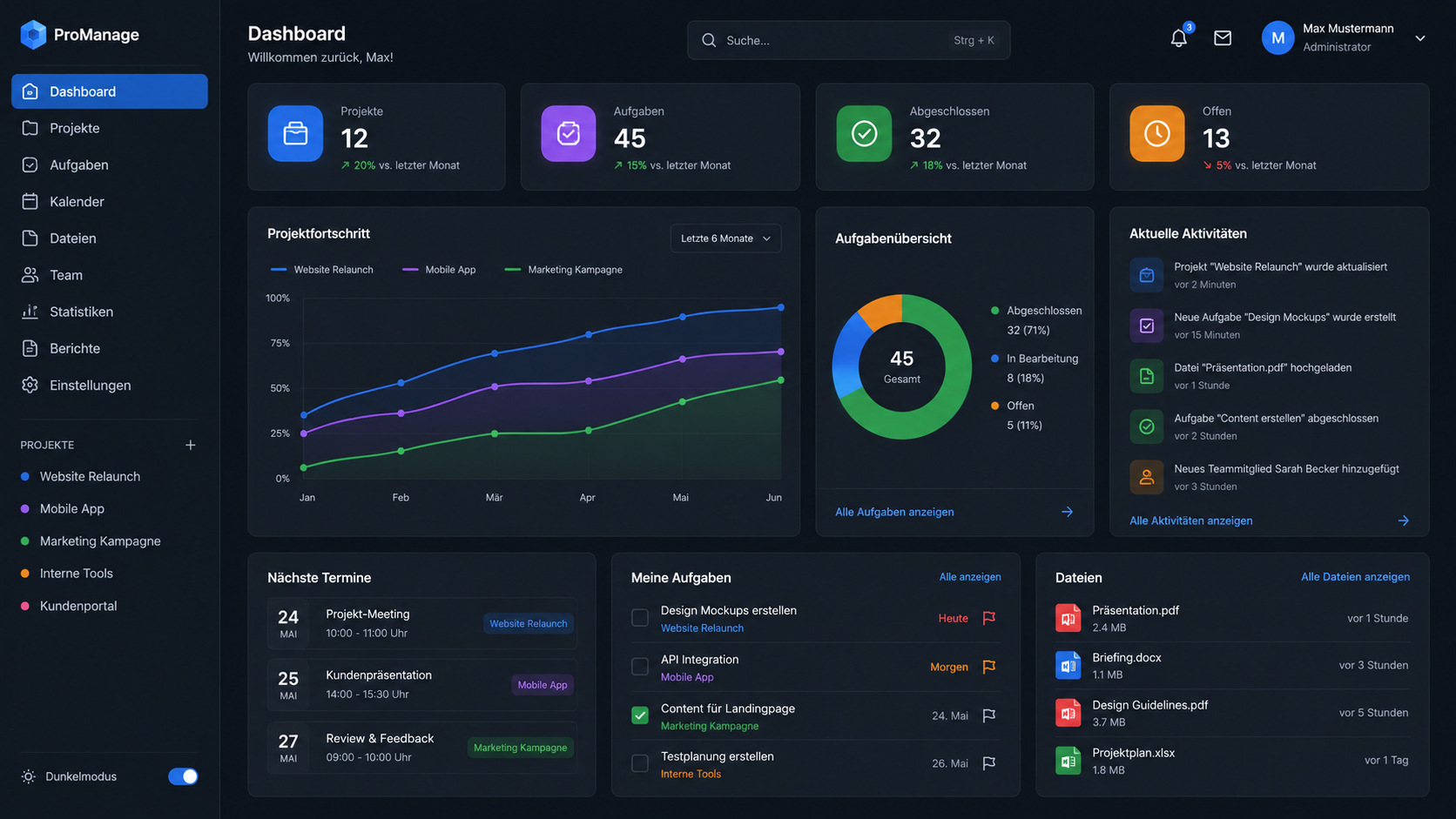Screen dimensions: 1456x819
Task: Click the Sarah Becker team member activity icon
Action: pyautogui.click(x=1147, y=477)
